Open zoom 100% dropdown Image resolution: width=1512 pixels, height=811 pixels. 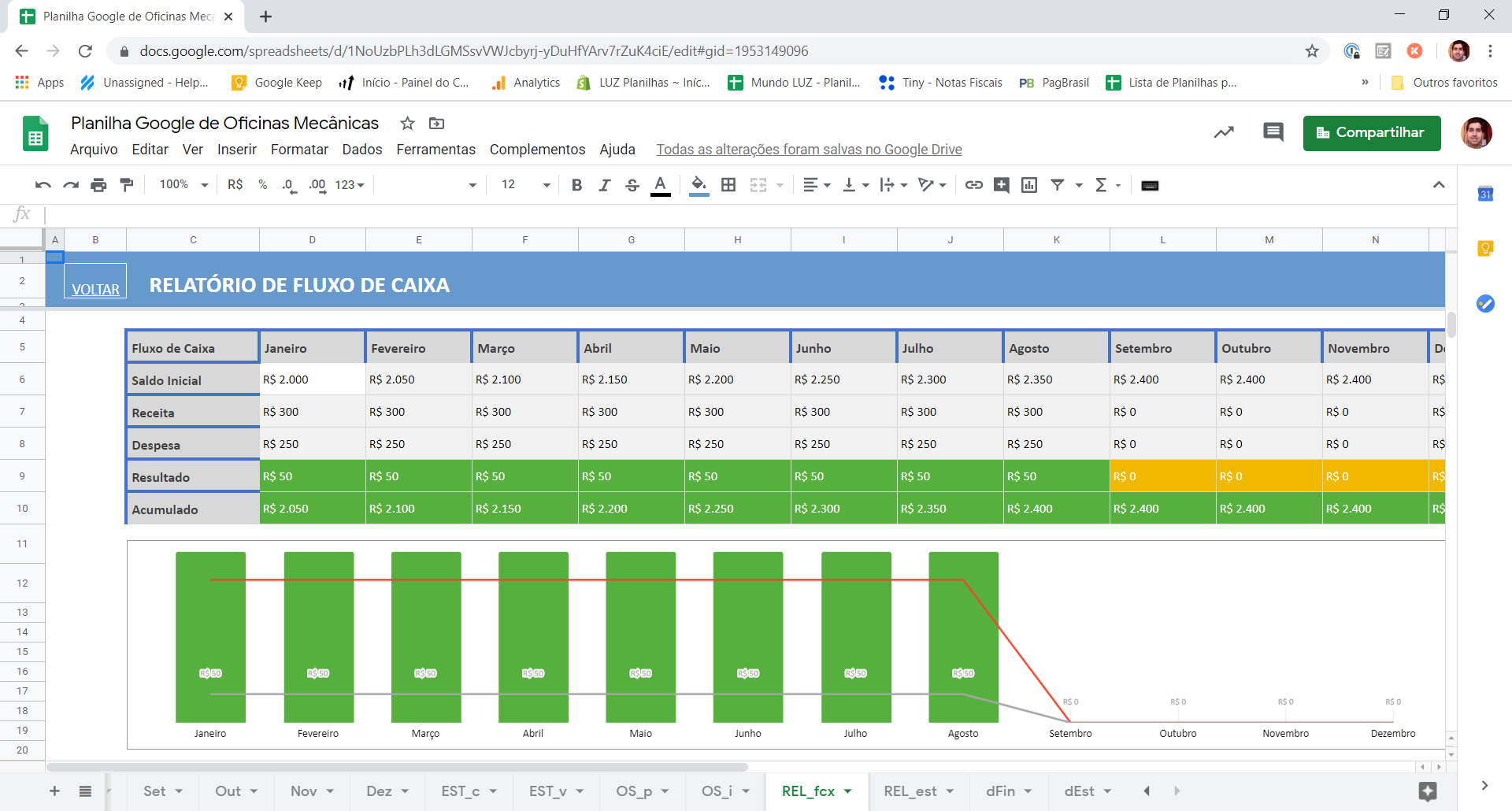[x=183, y=185]
